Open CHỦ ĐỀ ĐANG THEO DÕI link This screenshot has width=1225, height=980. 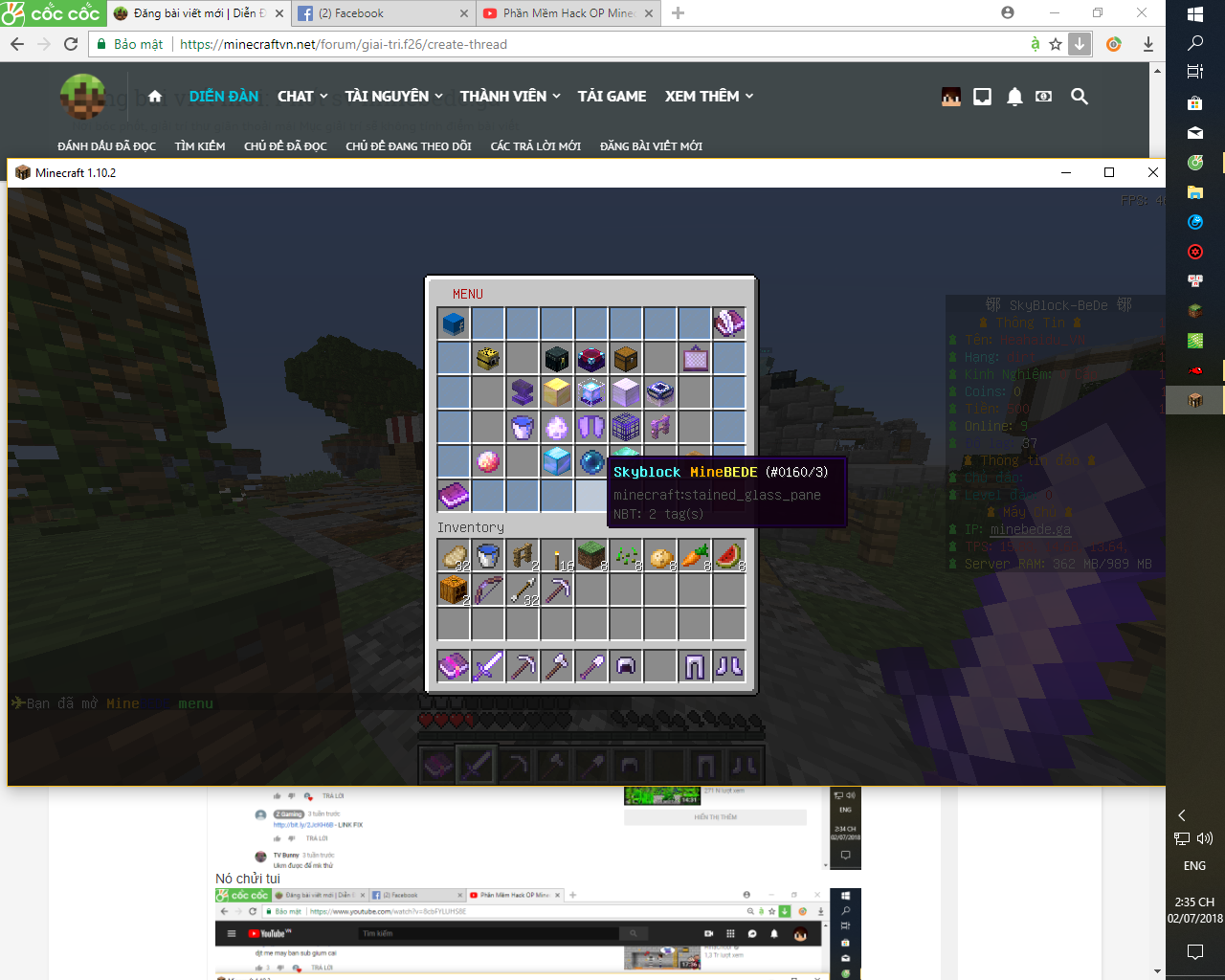[x=409, y=146]
